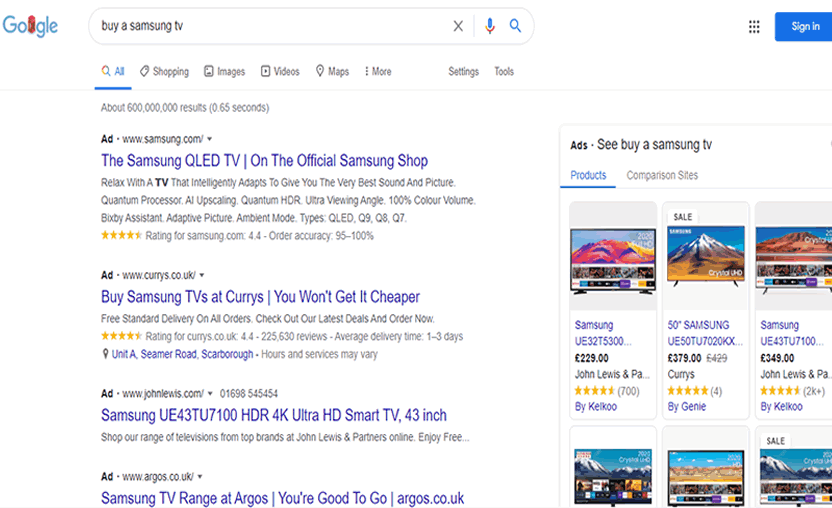This screenshot has height=508, width=832.
Task: Start voice search with the microphone icon
Action: coord(490,25)
